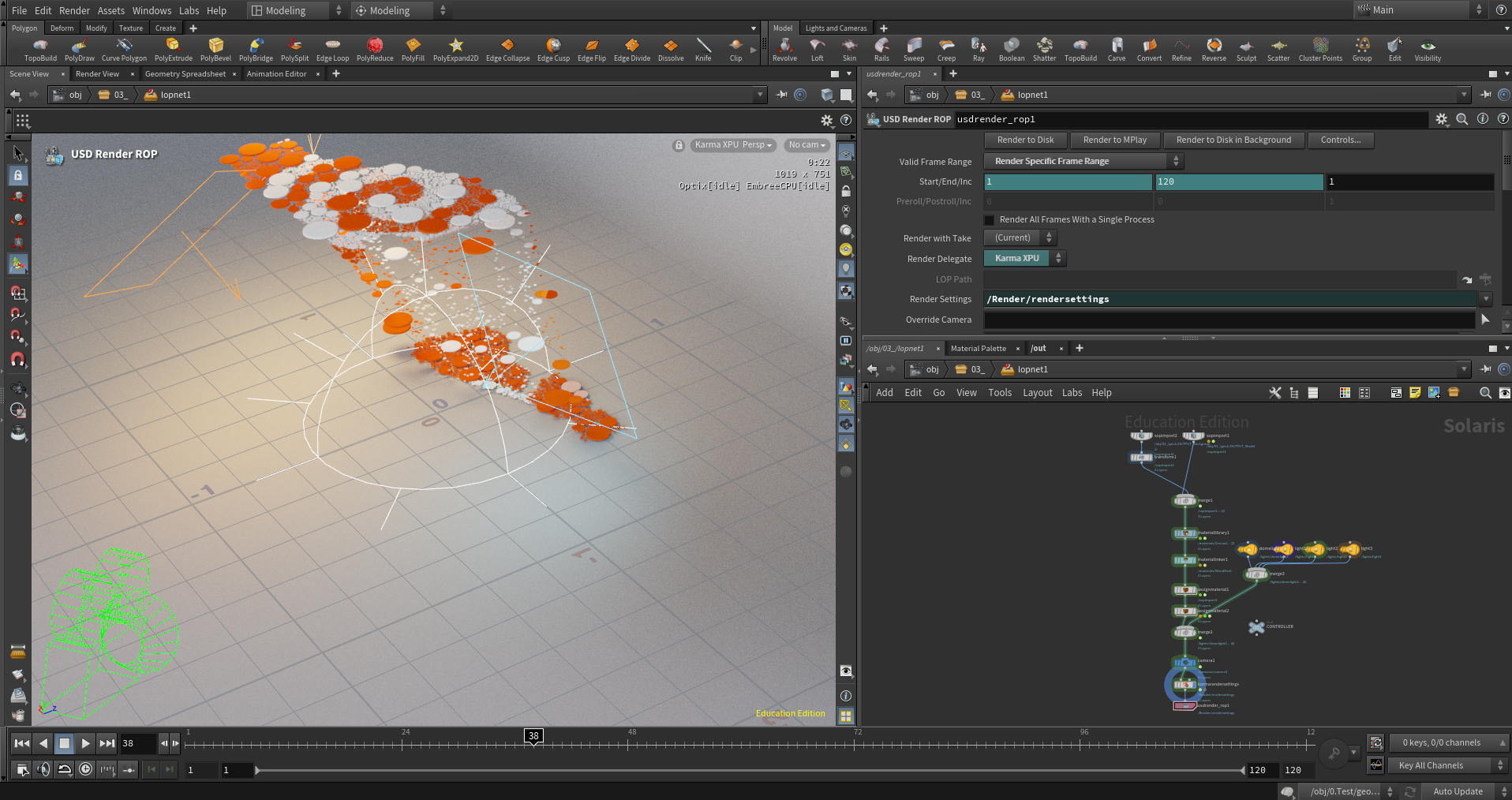Viewport: 1512px width, 800px height.
Task: Select the PolyExtrude shelf tool
Action: tap(173, 50)
